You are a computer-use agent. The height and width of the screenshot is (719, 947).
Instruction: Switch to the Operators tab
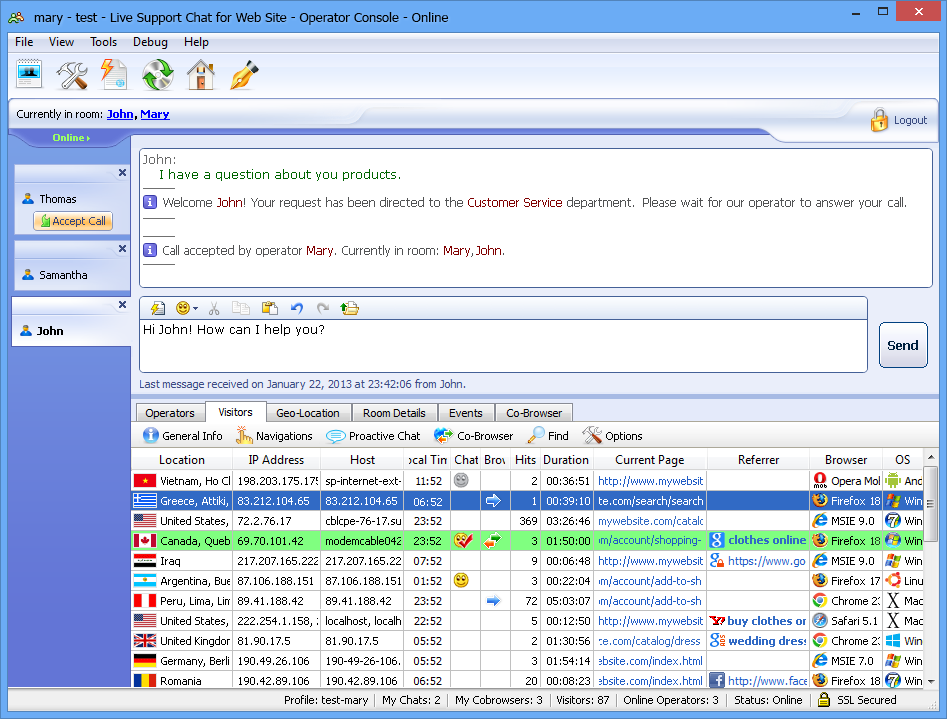(x=170, y=413)
